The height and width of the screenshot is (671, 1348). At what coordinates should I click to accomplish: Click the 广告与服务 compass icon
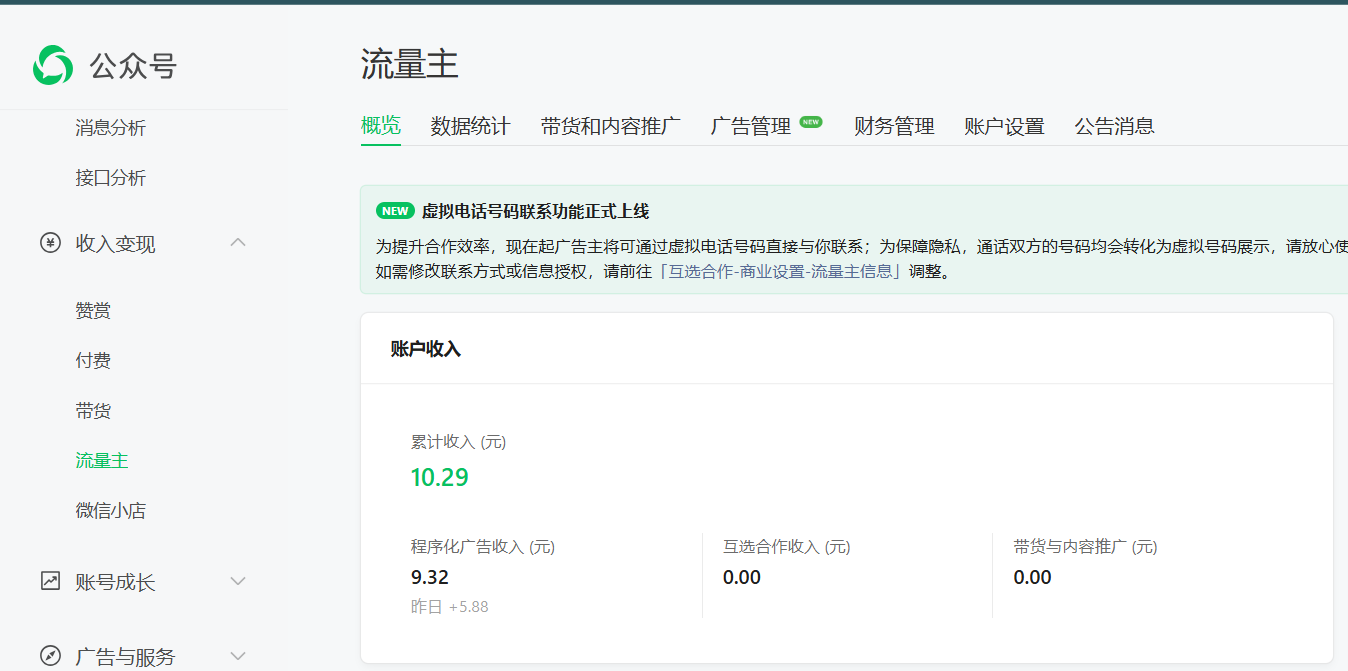point(50,656)
